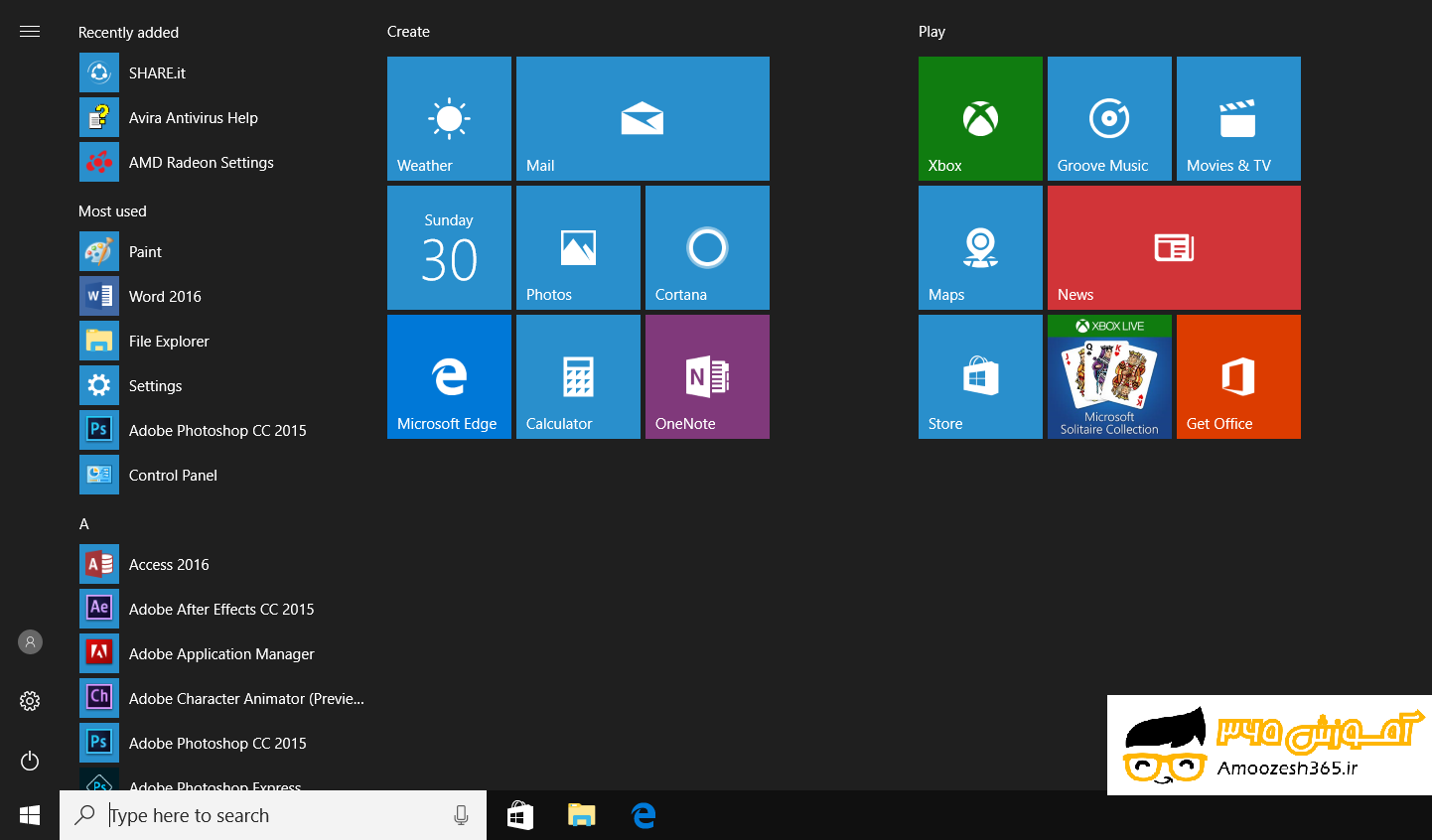Open SHARE.it from Recently added
Screen dimensions: 1432x840
tap(223, 72)
